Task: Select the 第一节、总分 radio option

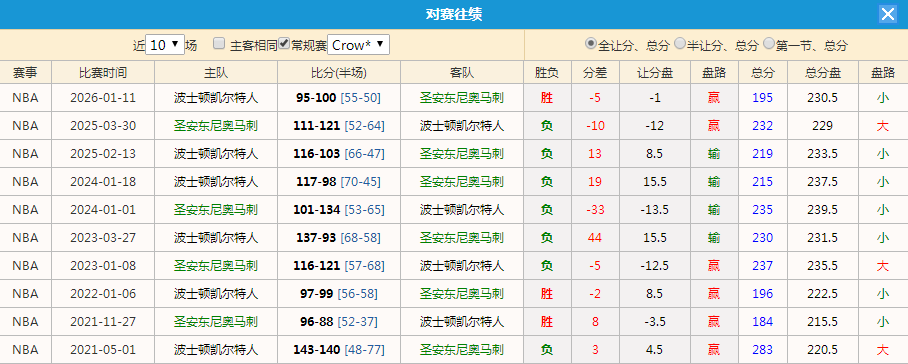Action: point(768,43)
